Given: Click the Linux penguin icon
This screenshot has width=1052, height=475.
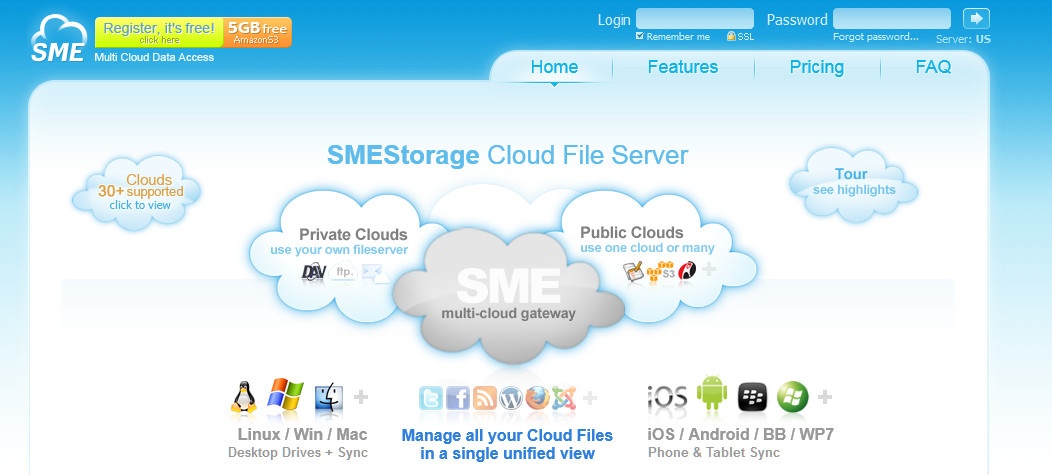Looking at the screenshot, I should [x=244, y=397].
